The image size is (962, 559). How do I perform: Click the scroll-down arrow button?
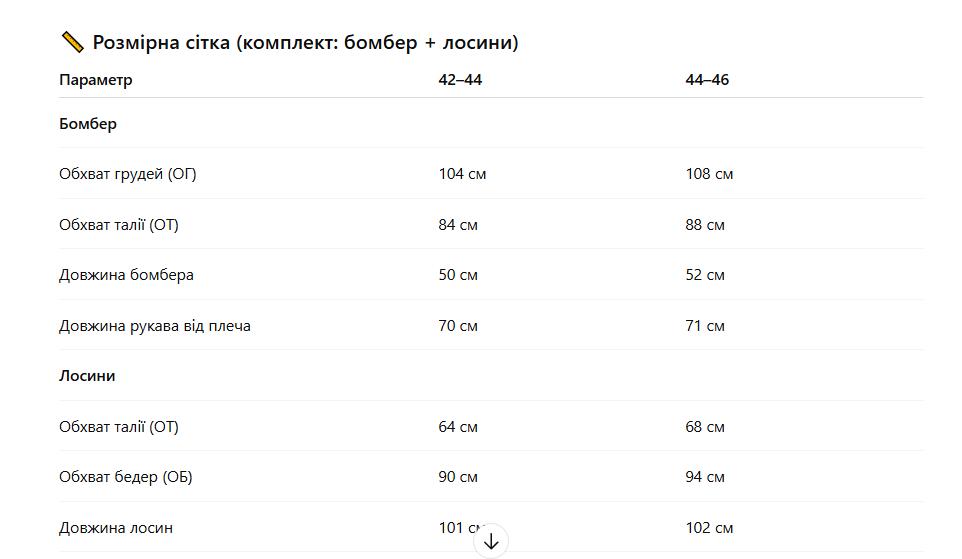(491, 541)
